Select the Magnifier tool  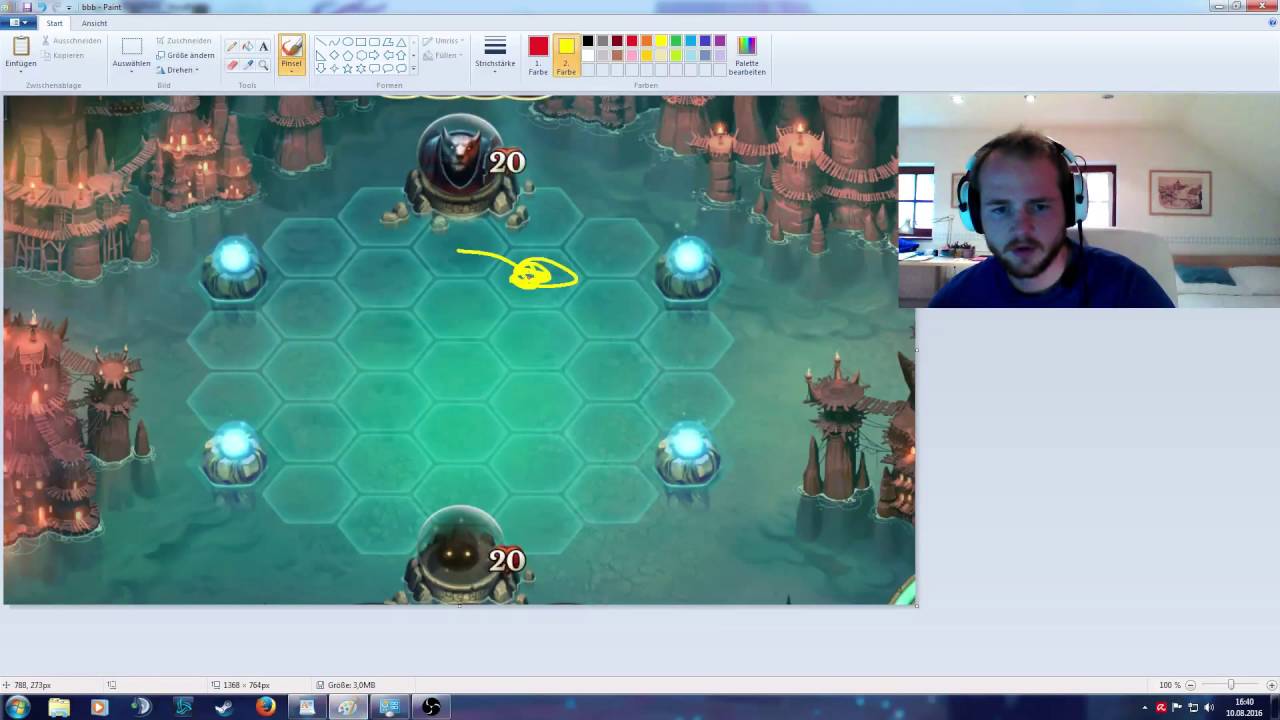[x=264, y=65]
